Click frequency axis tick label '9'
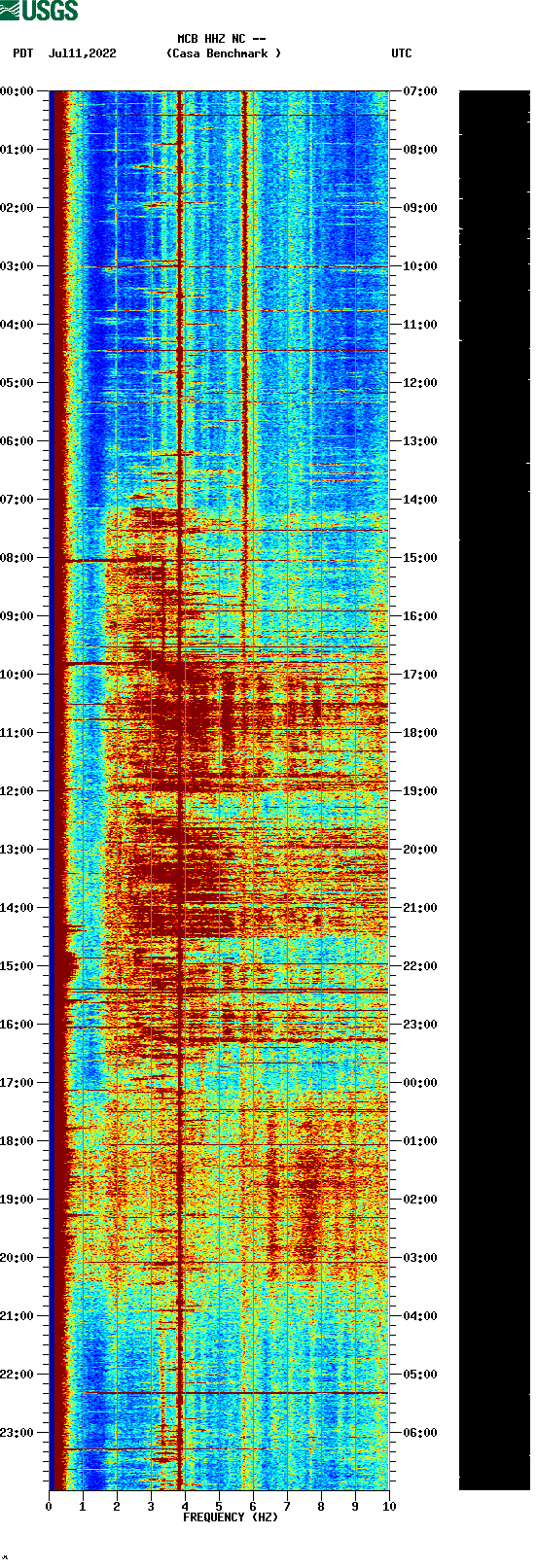The width and height of the screenshot is (537, 1568). [x=355, y=1506]
